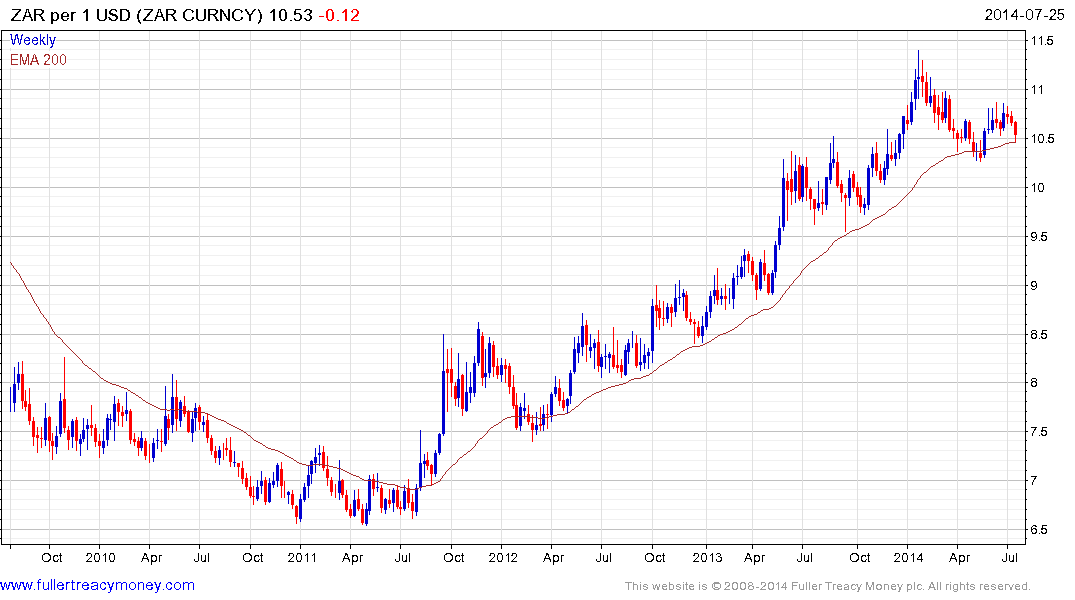Click the 9 y-axis label

pos(1035,286)
